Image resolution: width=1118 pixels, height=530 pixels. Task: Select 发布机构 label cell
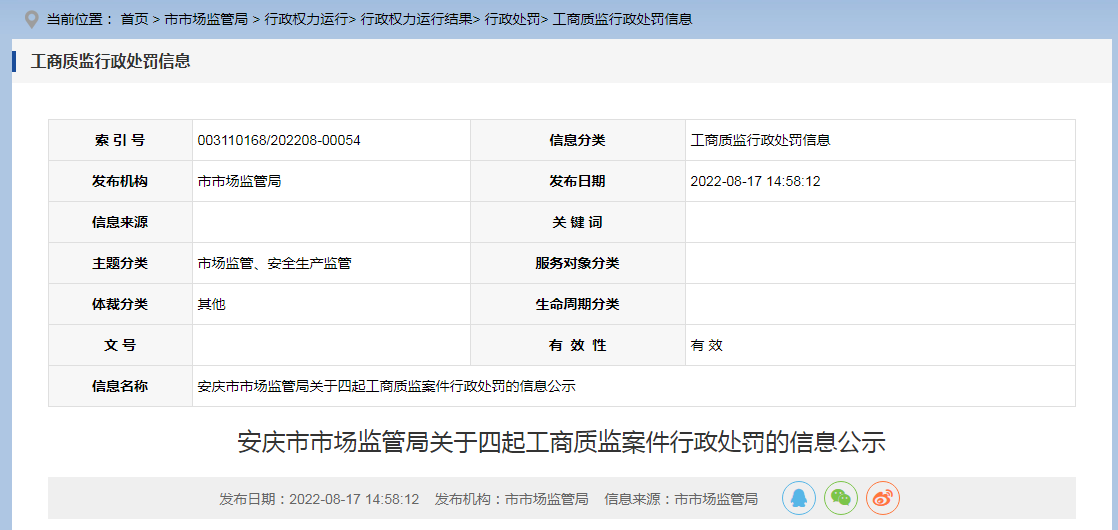120,181
